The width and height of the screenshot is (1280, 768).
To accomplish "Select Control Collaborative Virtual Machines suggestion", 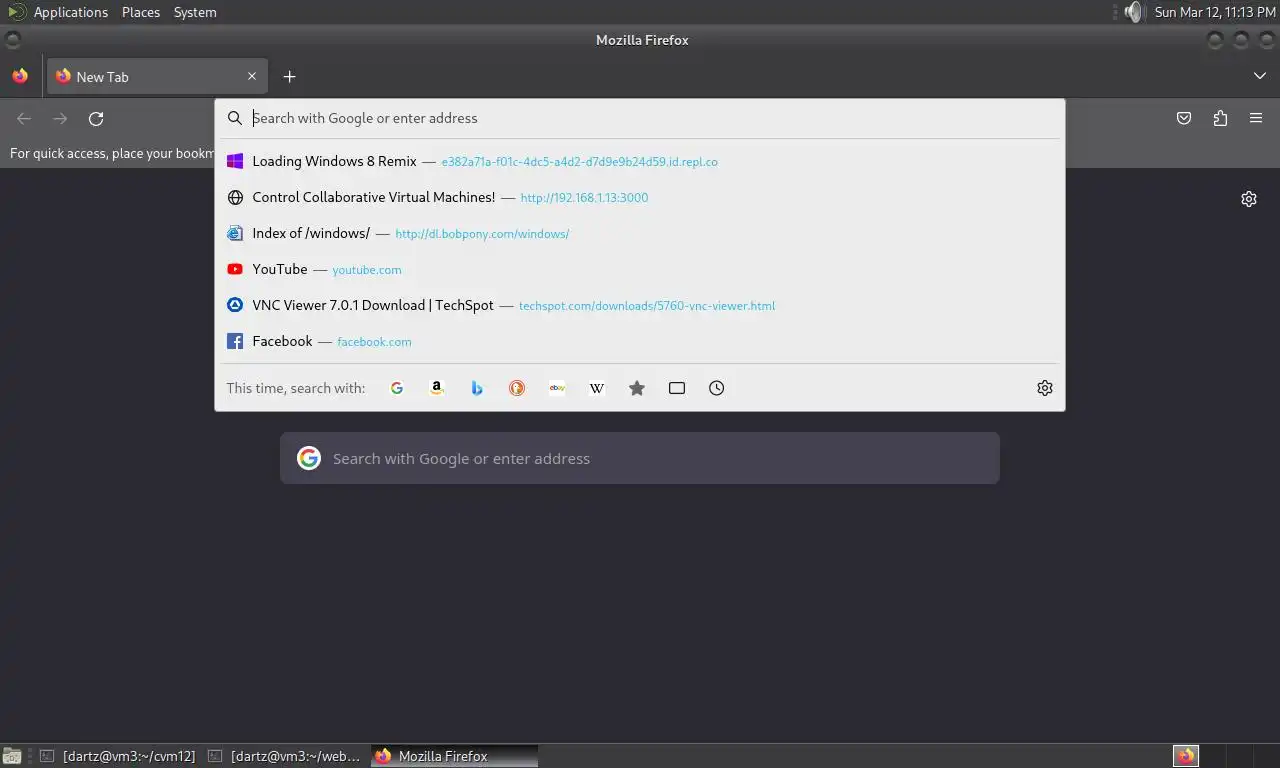I will [x=640, y=197].
